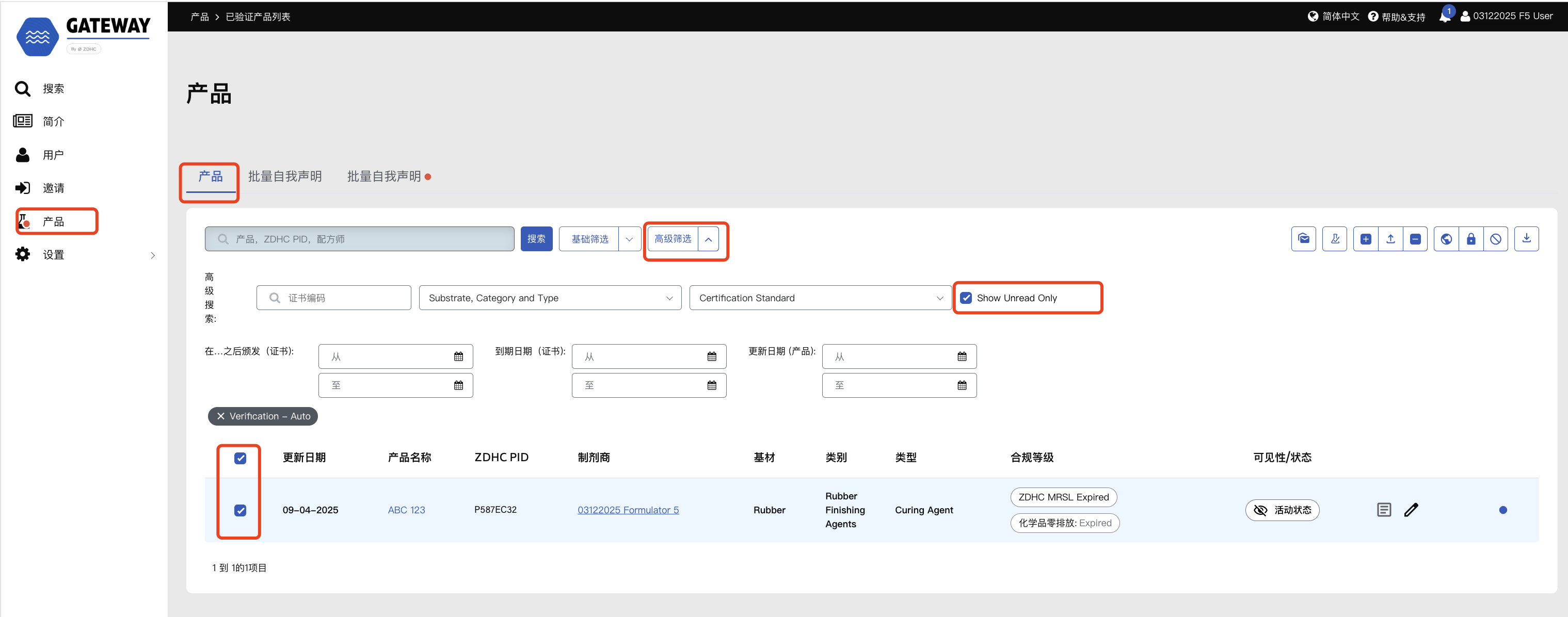Viewport: 1568px width, 617px height.
Task: Click the globe public visibility toolbar icon
Action: click(x=1446, y=239)
